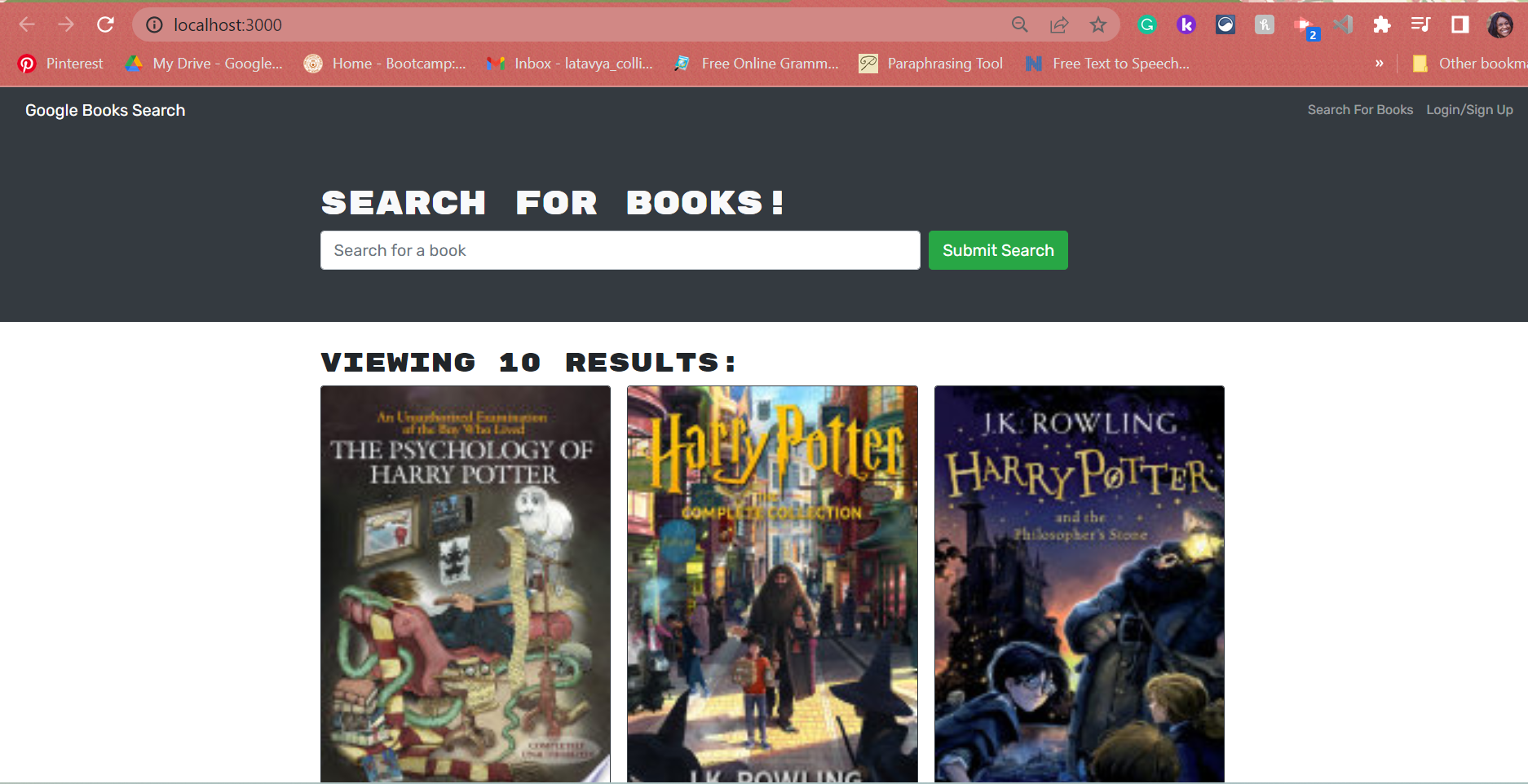Click the dark blue circular extension icon
This screenshot has width=1528, height=784.
tap(1225, 24)
